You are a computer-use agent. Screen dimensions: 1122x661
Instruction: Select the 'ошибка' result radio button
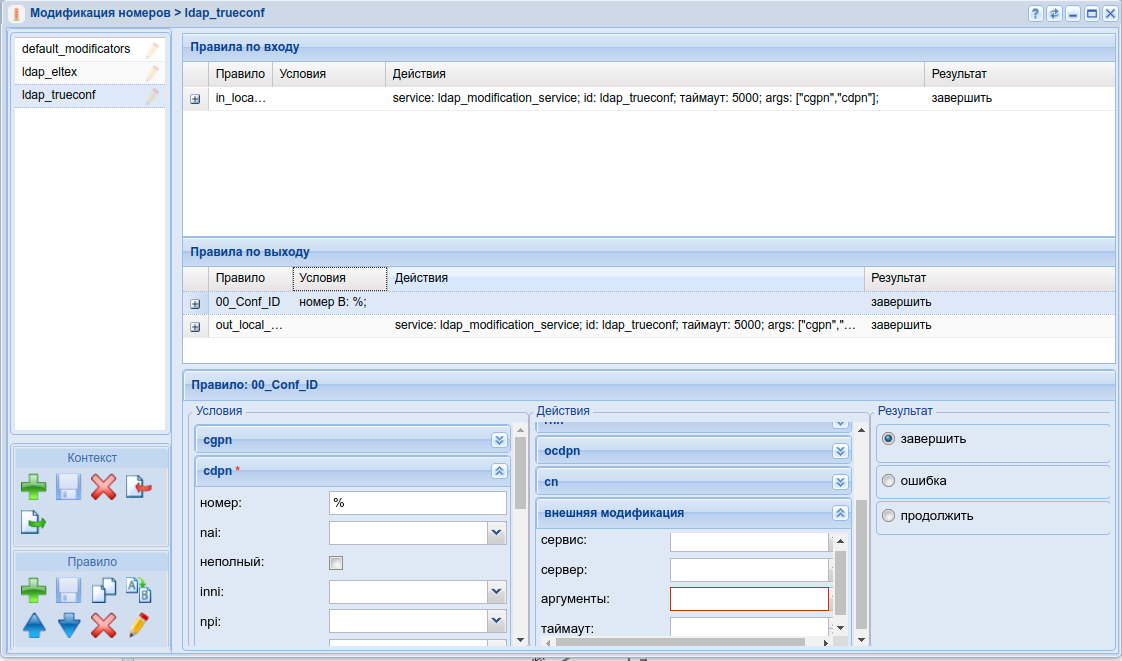[x=888, y=481]
